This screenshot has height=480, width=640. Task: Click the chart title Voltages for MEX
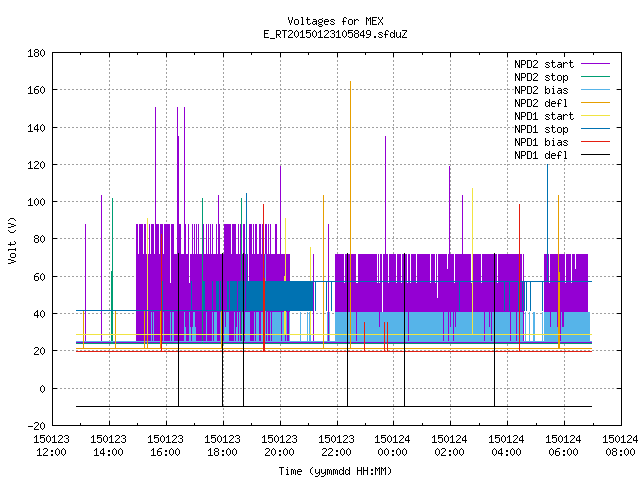click(335, 21)
